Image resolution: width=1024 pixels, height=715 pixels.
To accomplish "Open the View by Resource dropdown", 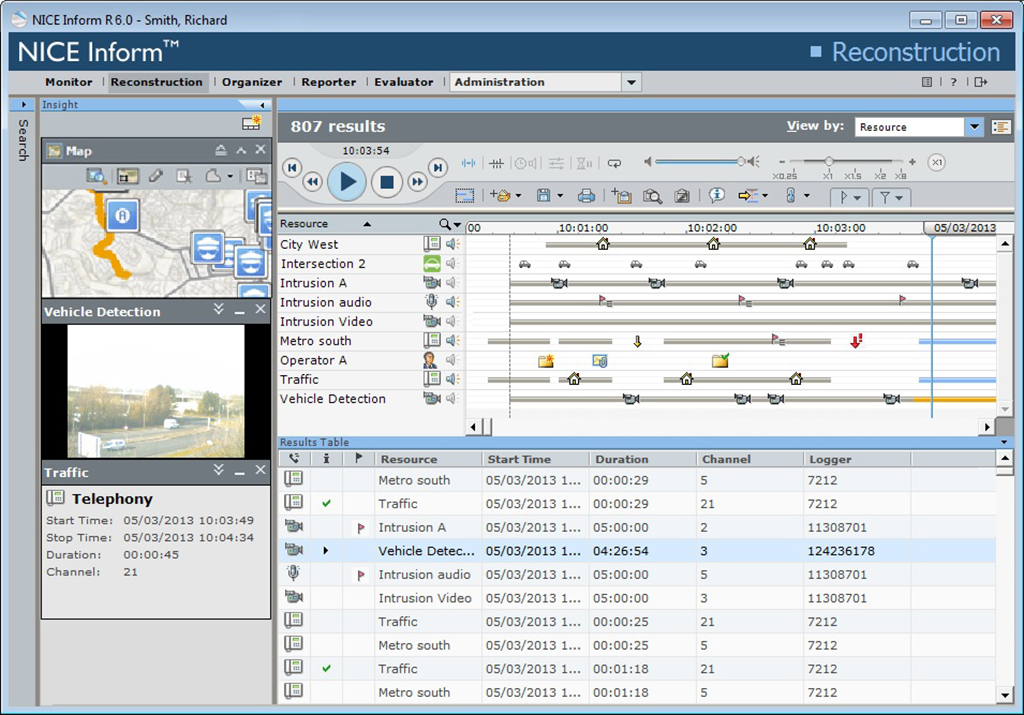I will [x=974, y=127].
